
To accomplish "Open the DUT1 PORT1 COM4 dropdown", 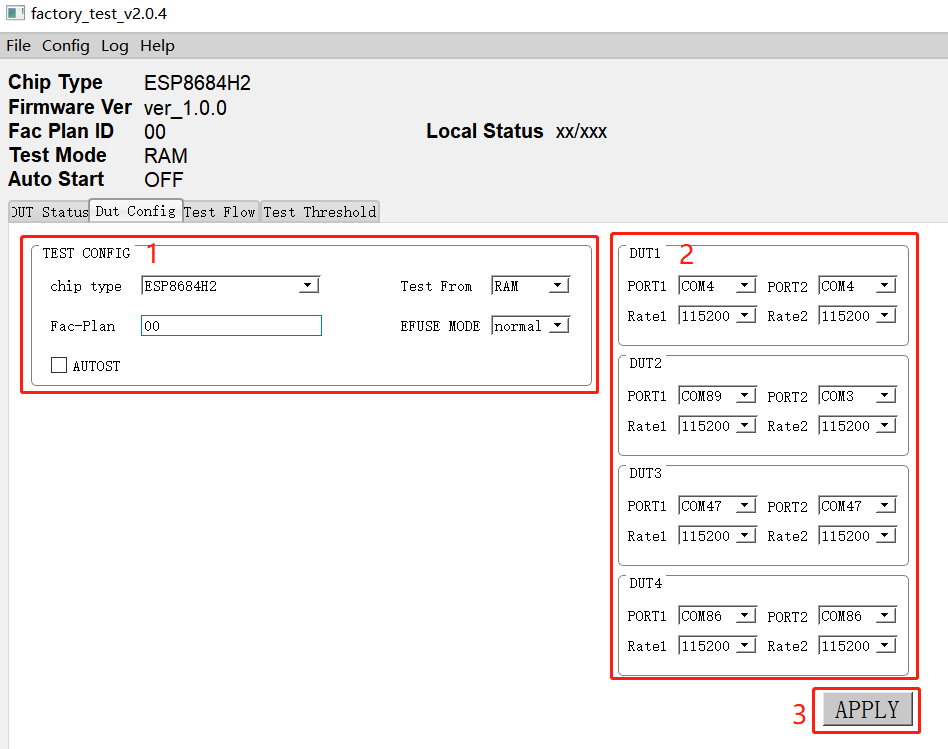I will (x=744, y=285).
